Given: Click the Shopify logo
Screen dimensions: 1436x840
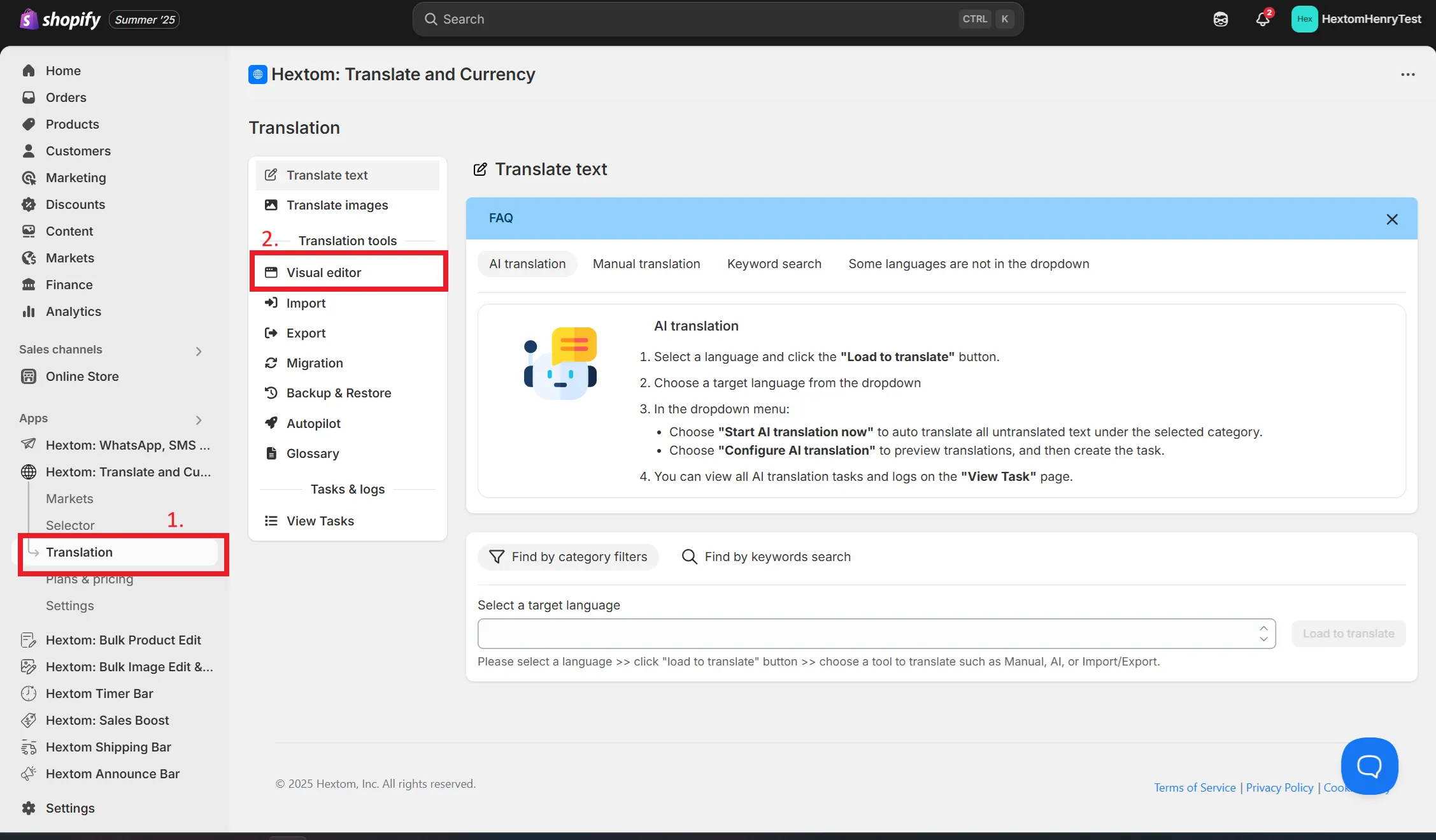Looking at the screenshot, I should (60, 19).
